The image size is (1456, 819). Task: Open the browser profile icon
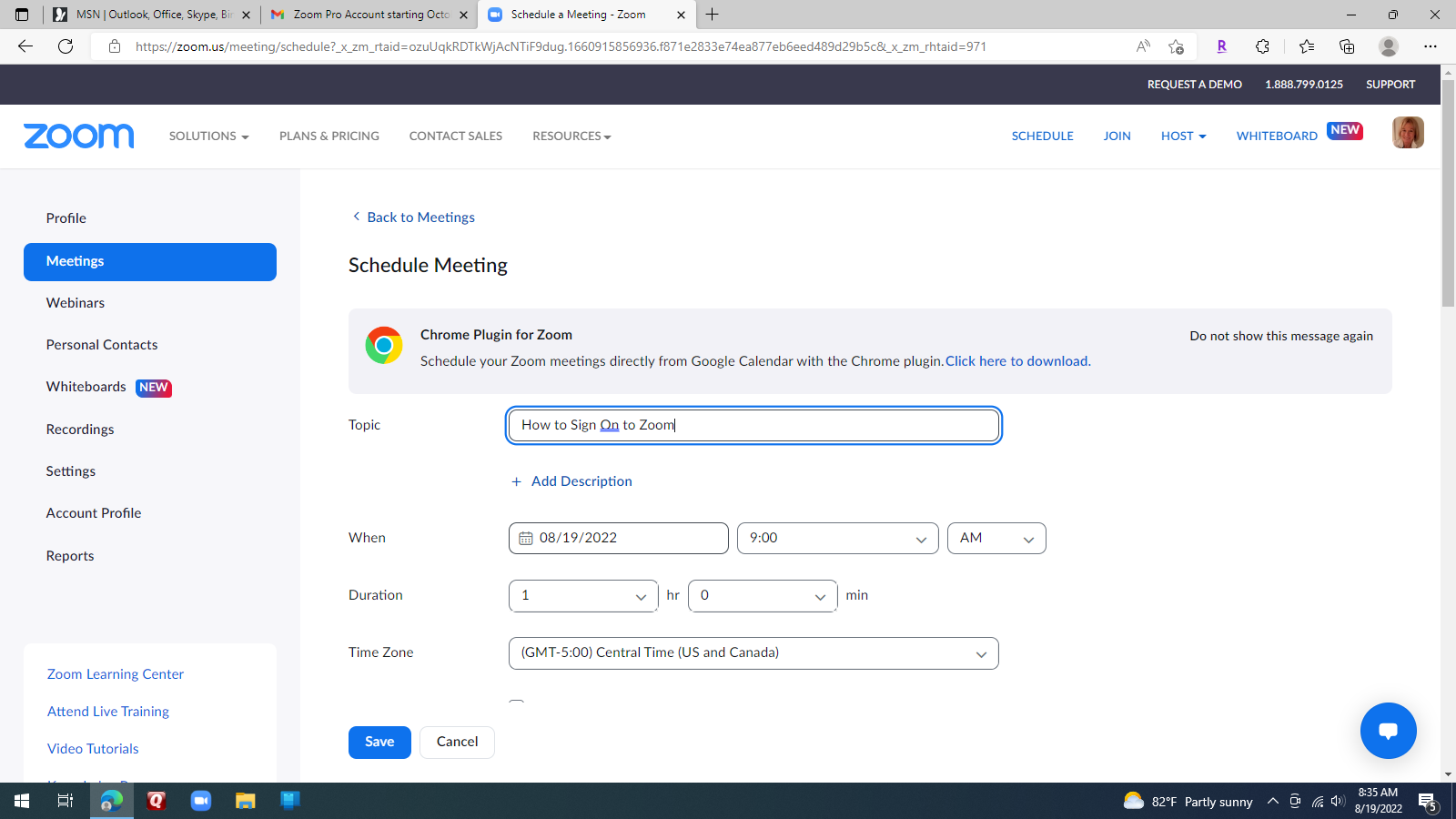pos(1389,46)
